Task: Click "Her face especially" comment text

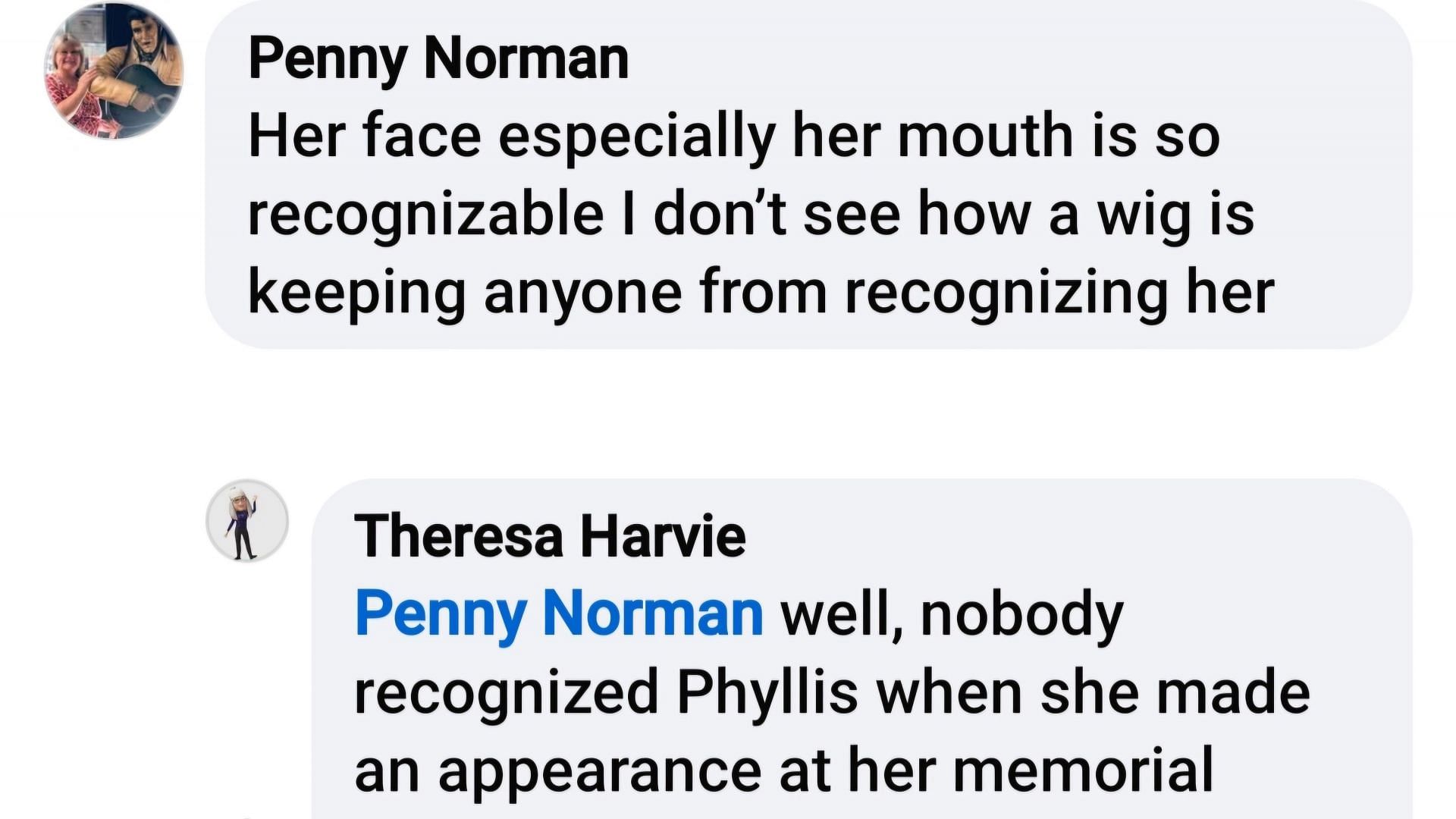Action: coord(512,137)
